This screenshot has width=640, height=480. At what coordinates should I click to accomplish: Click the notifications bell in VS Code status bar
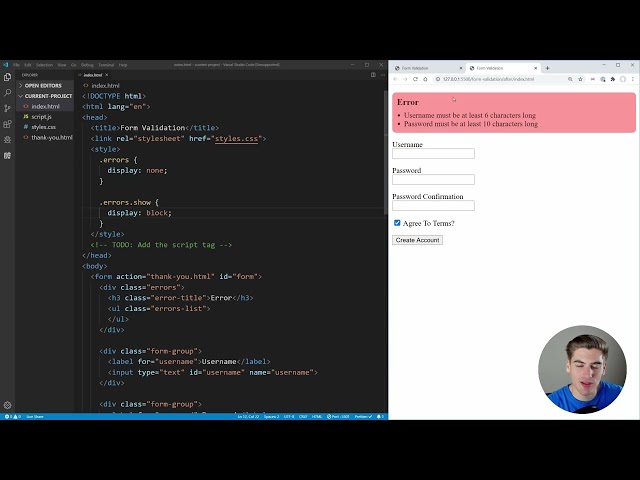pos(380,417)
